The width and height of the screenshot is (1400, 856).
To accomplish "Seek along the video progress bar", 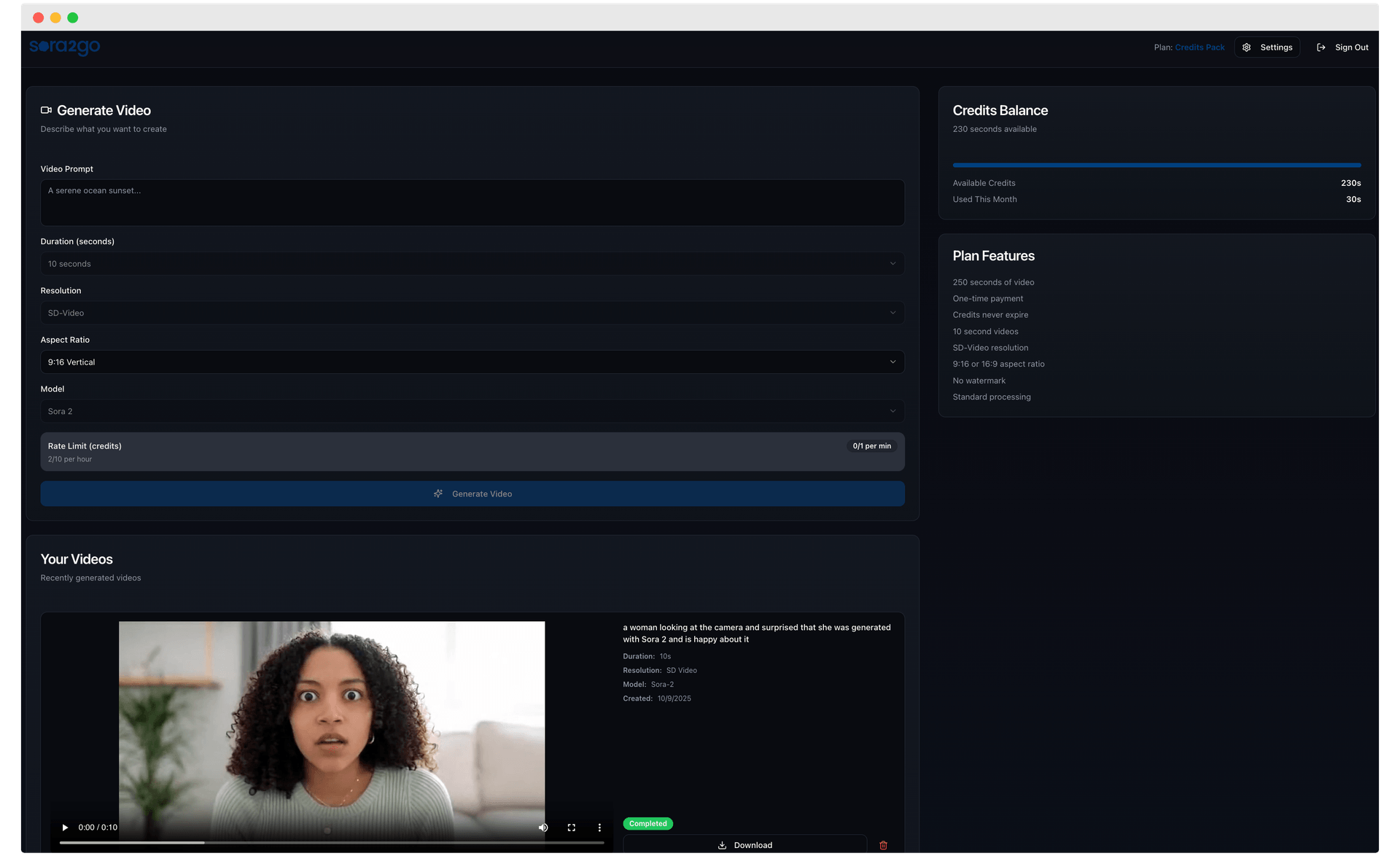I will click(332, 843).
